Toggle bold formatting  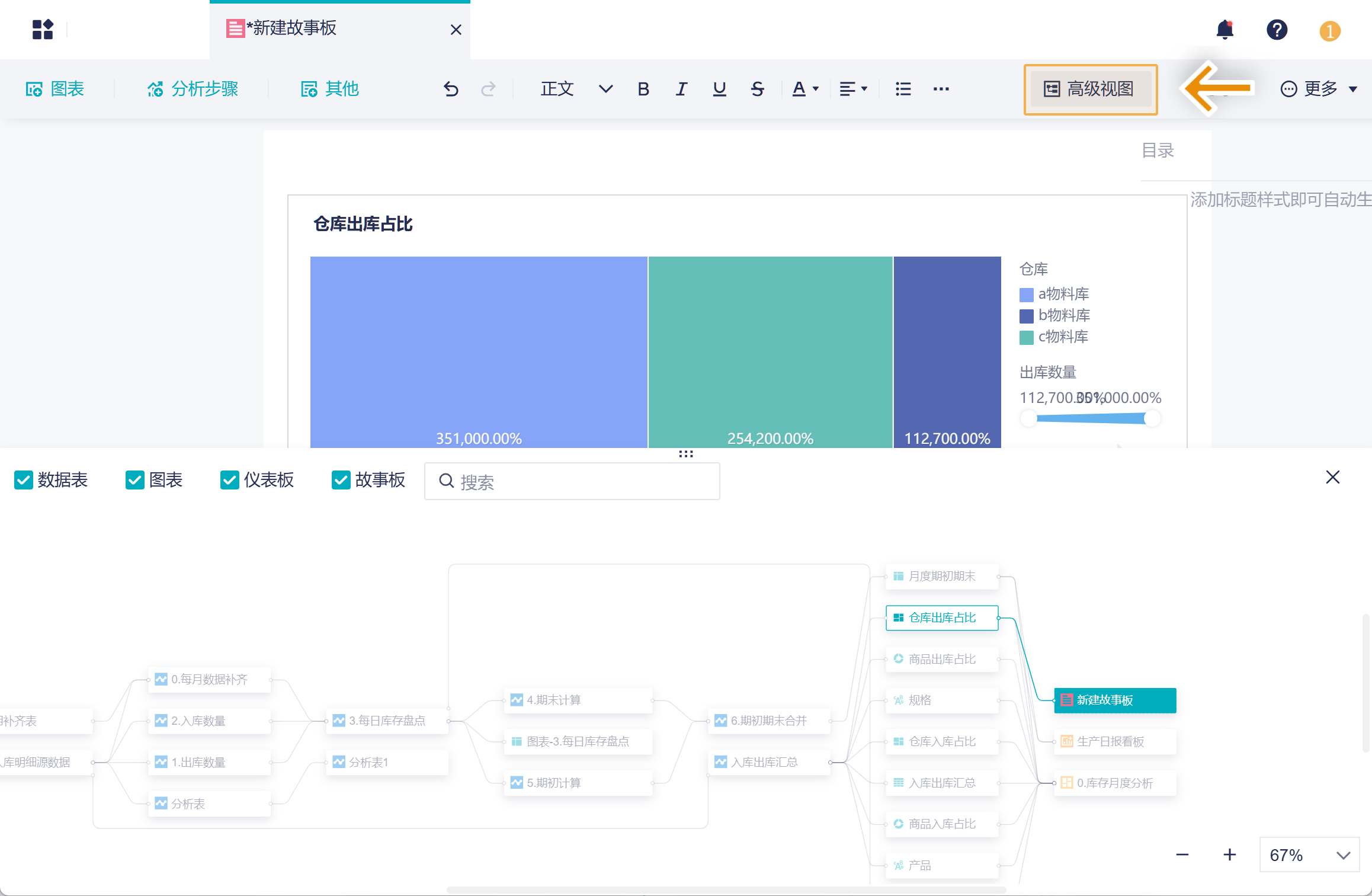643,89
